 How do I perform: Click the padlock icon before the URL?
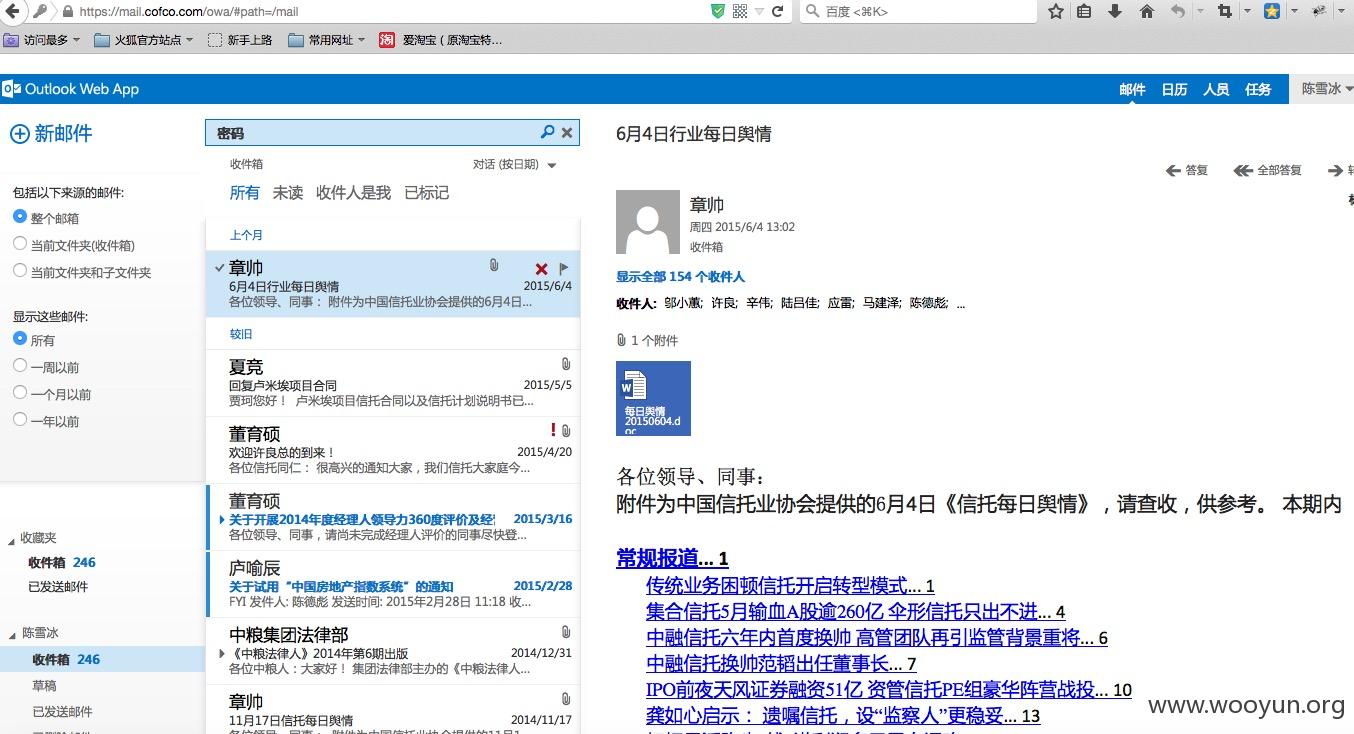tap(67, 11)
